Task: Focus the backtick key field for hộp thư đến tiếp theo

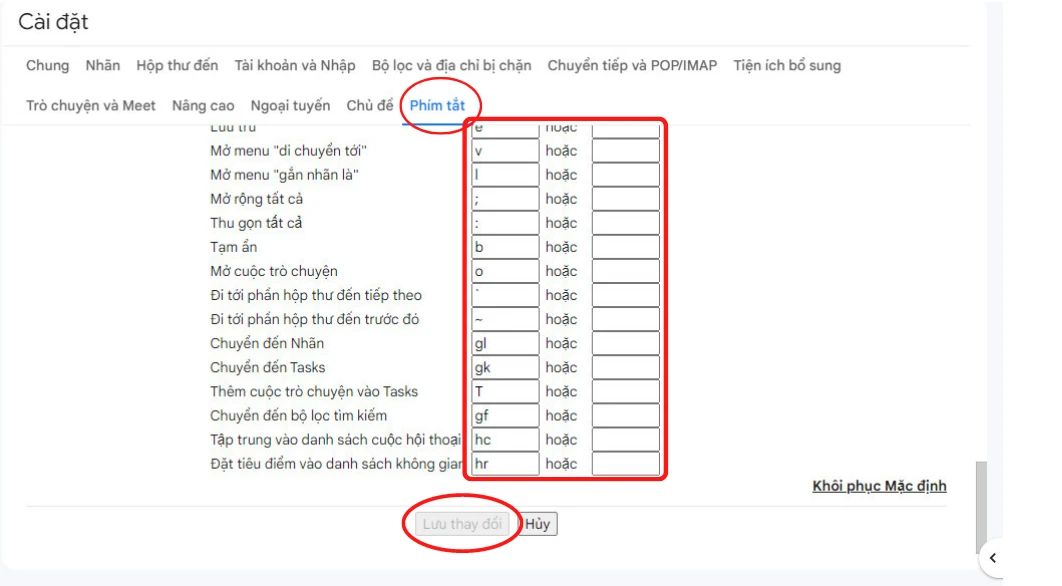Action: [x=505, y=295]
